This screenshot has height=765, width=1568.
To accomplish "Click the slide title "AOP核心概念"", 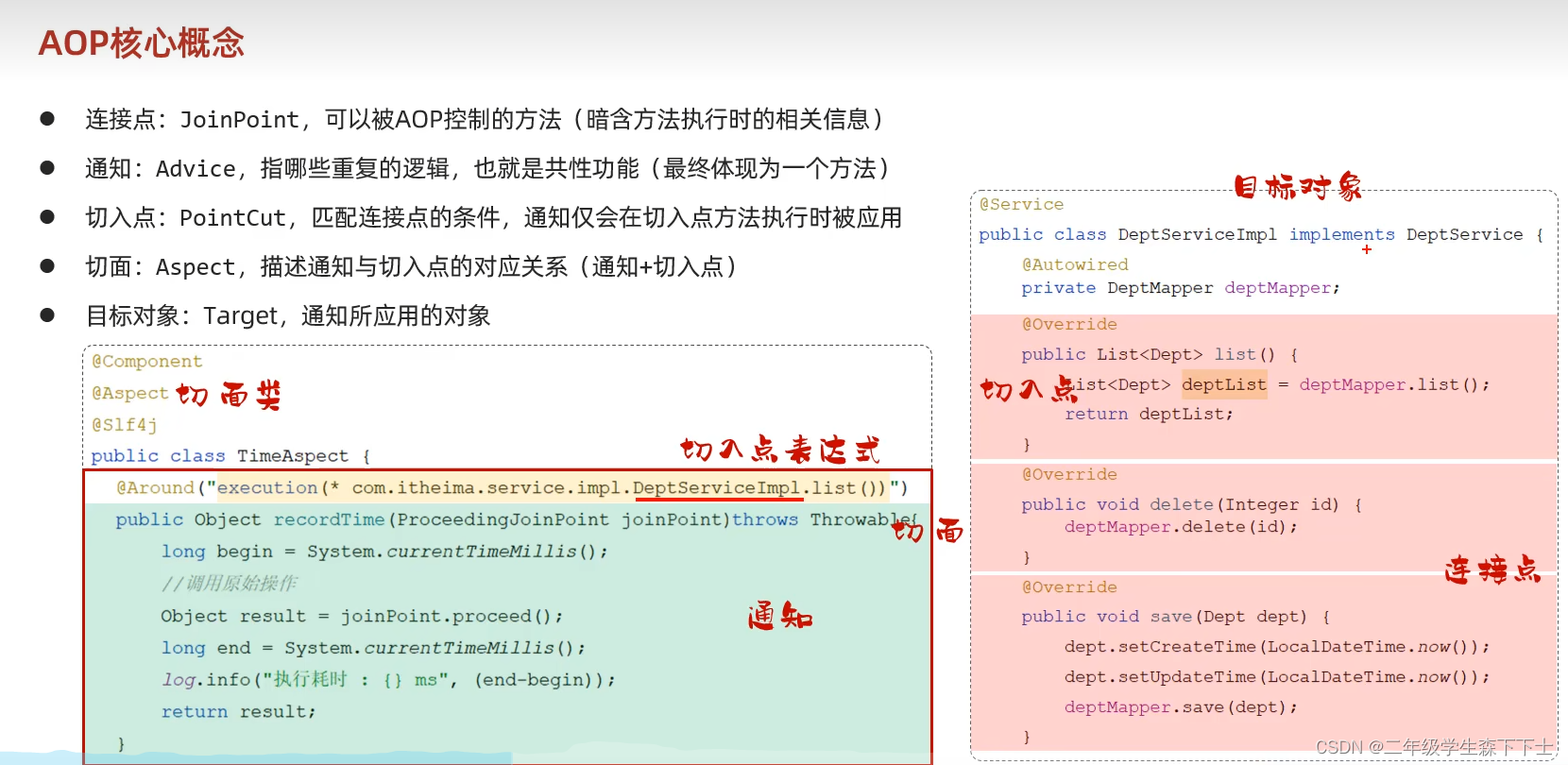I will click(x=142, y=43).
